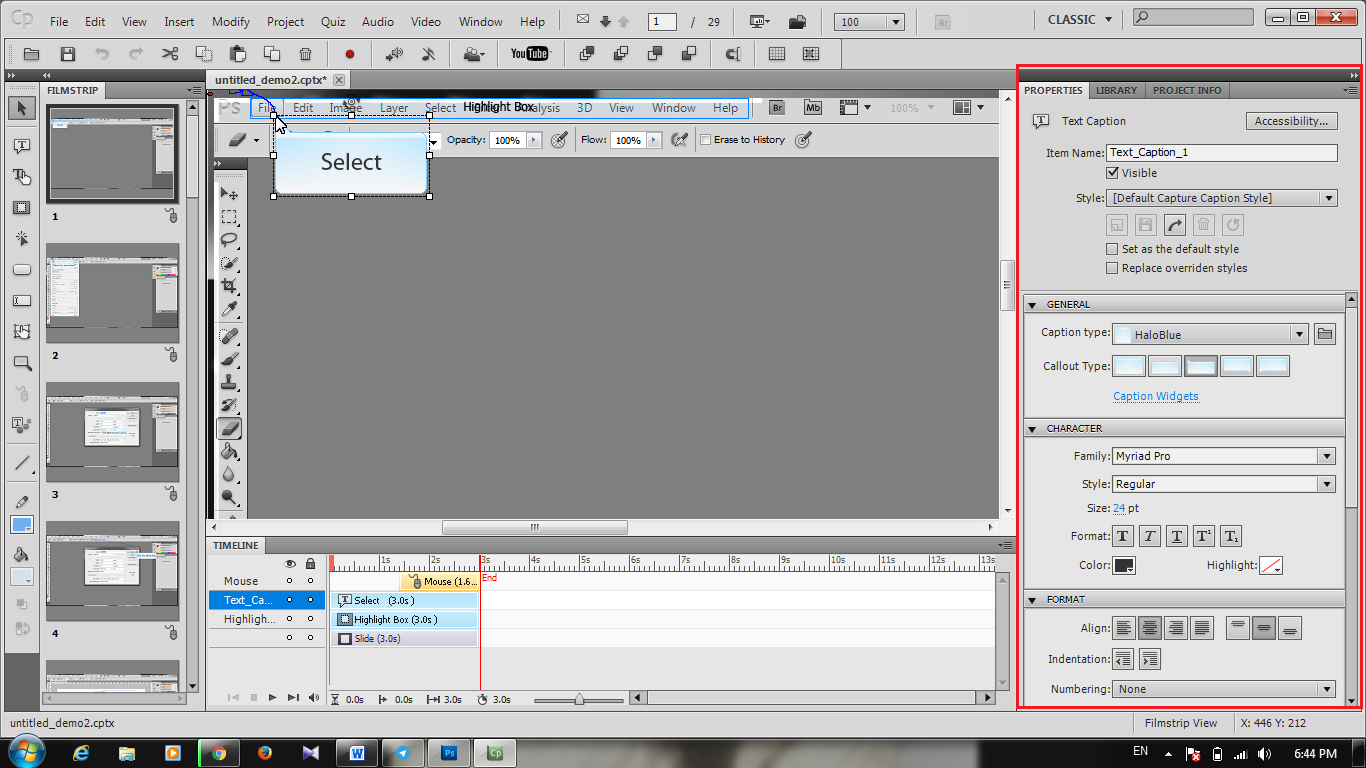Open the Caption Widgets link
This screenshot has width=1366, height=768.
click(x=1155, y=396)
